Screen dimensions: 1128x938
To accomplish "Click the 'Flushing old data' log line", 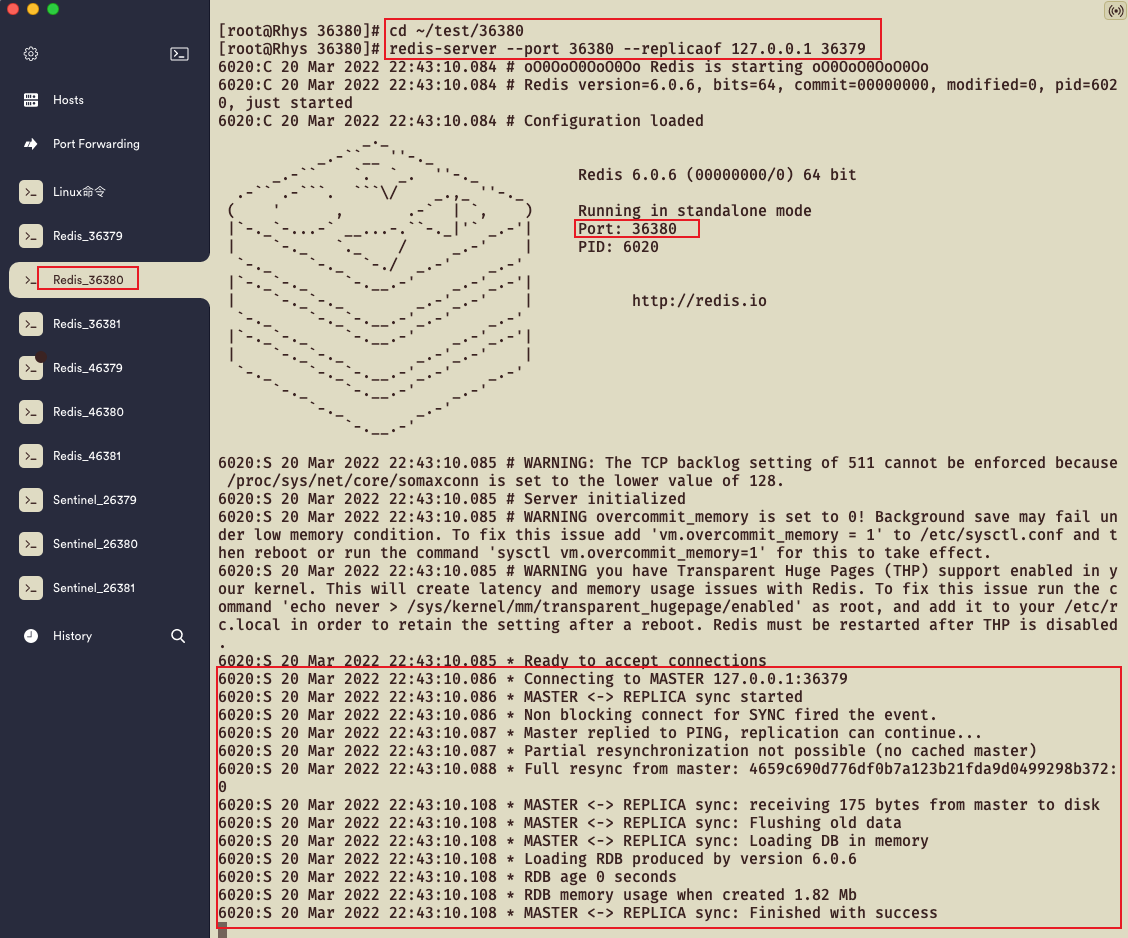I will [x=560, y=823].
